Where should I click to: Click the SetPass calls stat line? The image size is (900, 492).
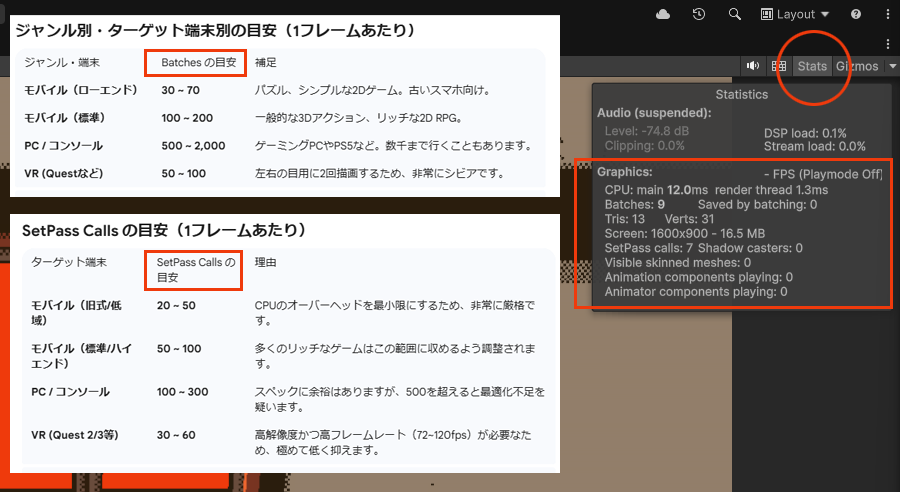(x=649, y=247)
